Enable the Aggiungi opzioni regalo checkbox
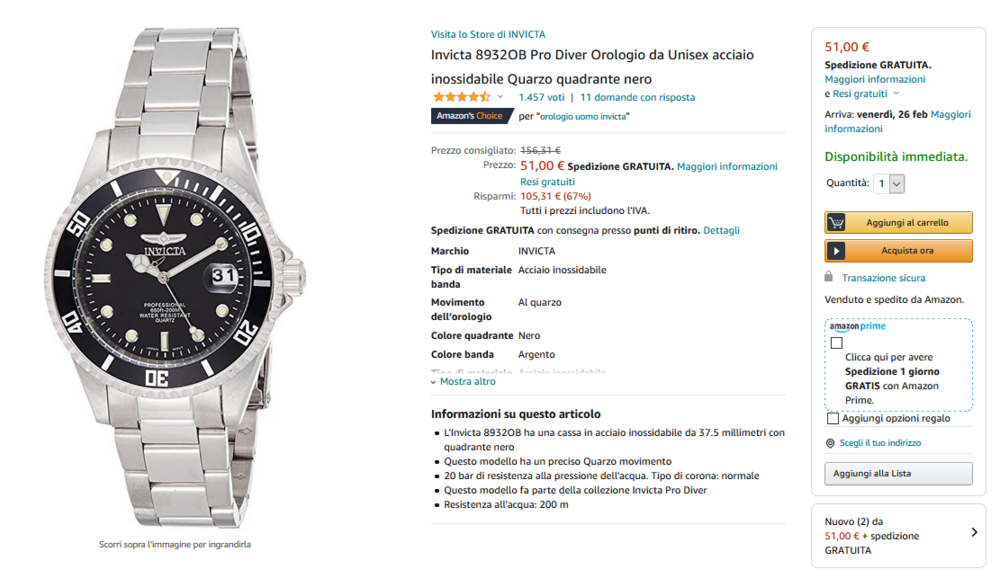Screen dimensions: 1000x578 [x=833, y=419]
